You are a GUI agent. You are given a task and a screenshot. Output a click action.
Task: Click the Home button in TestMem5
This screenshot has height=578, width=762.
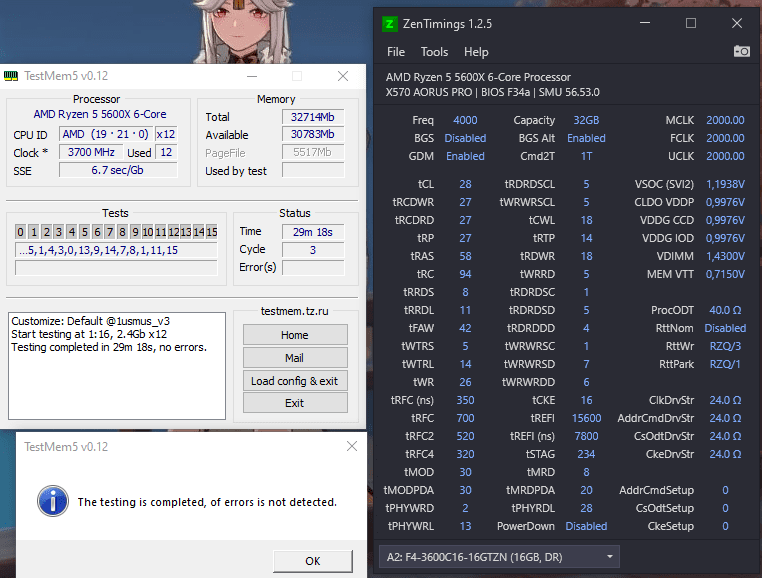click(x=295, y=335)
